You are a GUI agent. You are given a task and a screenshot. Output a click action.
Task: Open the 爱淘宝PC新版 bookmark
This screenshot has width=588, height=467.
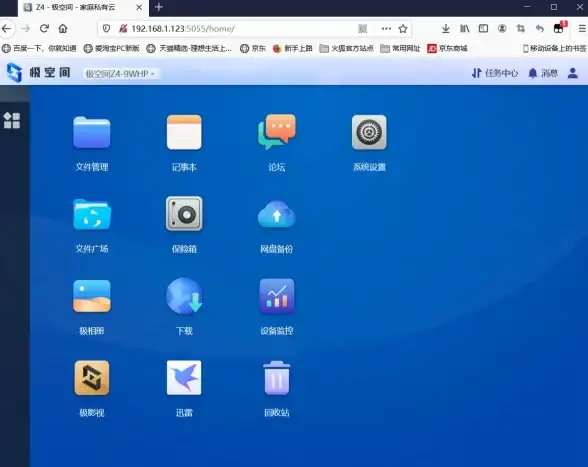[x=111, y=48]
